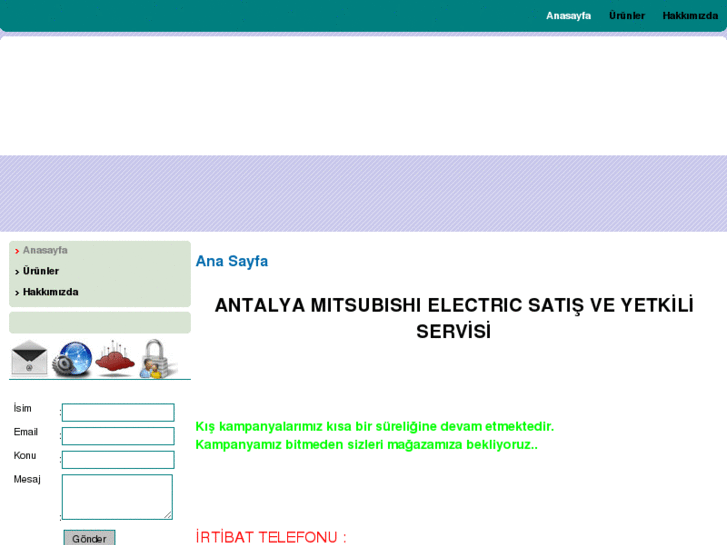The width and height of the screenshot is (727, 545).
Task: Click the Mesaj textarea resize grip
Action: (x=168, y=515)
